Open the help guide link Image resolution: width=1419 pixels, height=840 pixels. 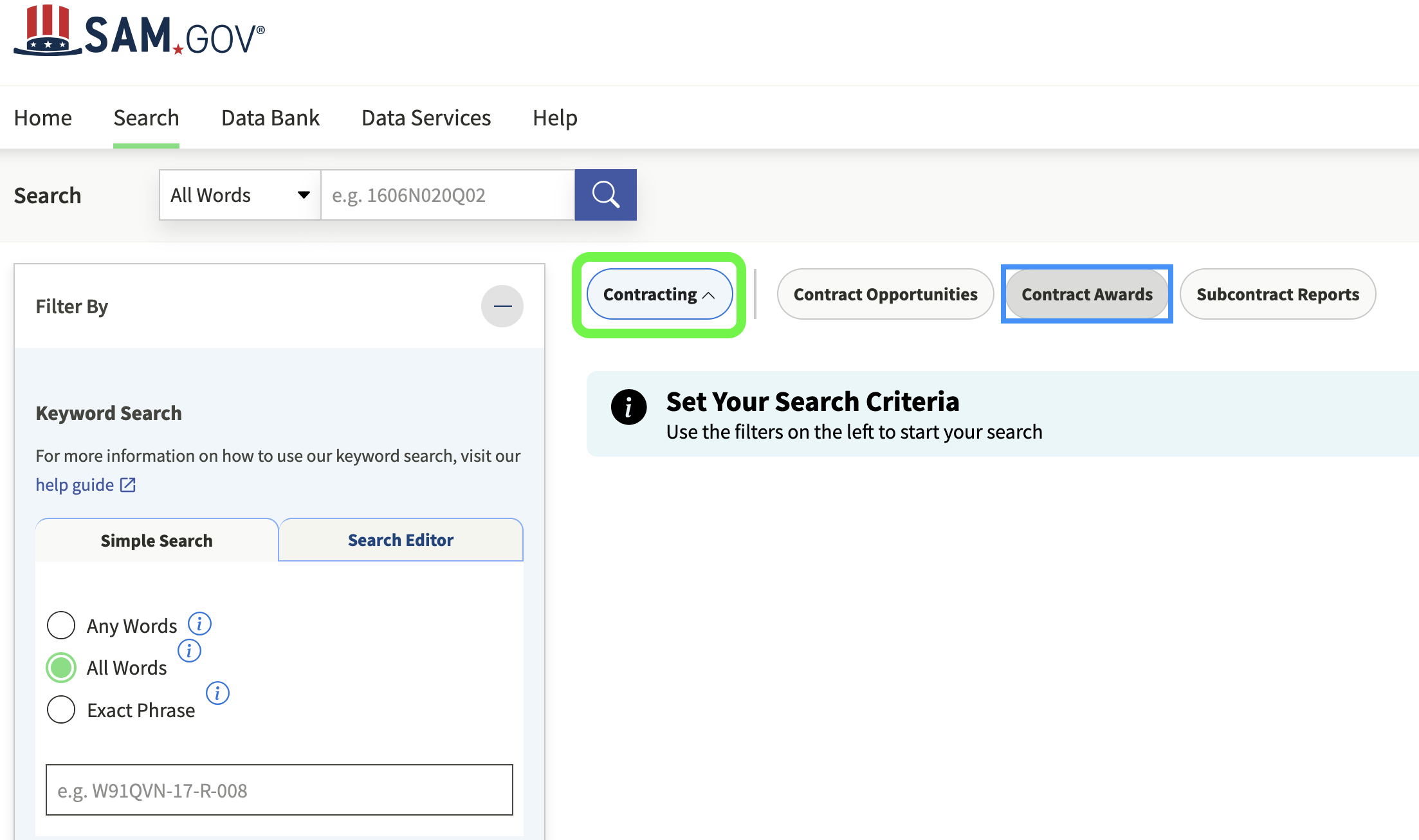pyautogui.click(x=75, y=484)
